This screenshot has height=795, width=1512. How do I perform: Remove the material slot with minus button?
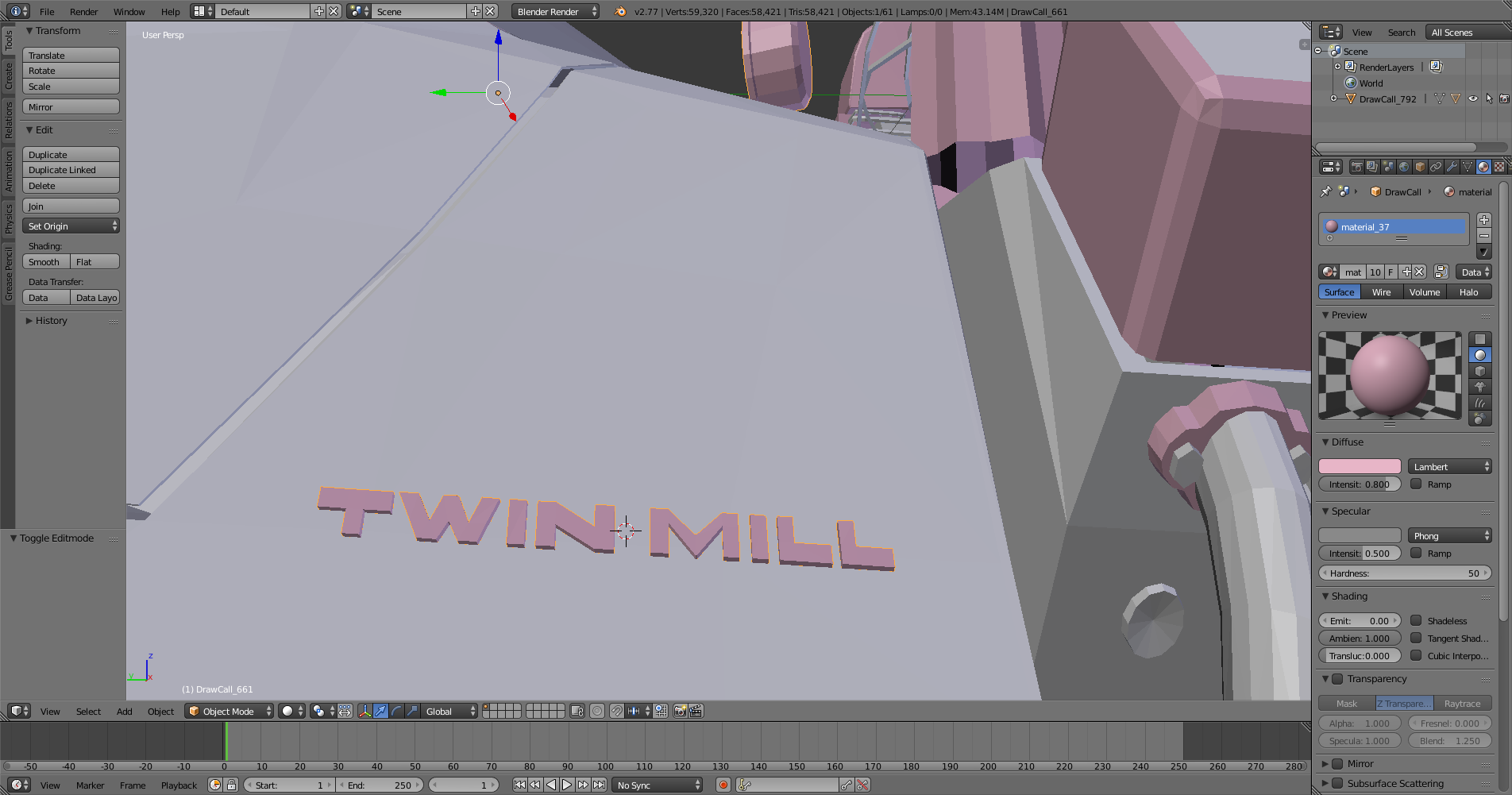pyautogui.click(x=1484, y=236)
